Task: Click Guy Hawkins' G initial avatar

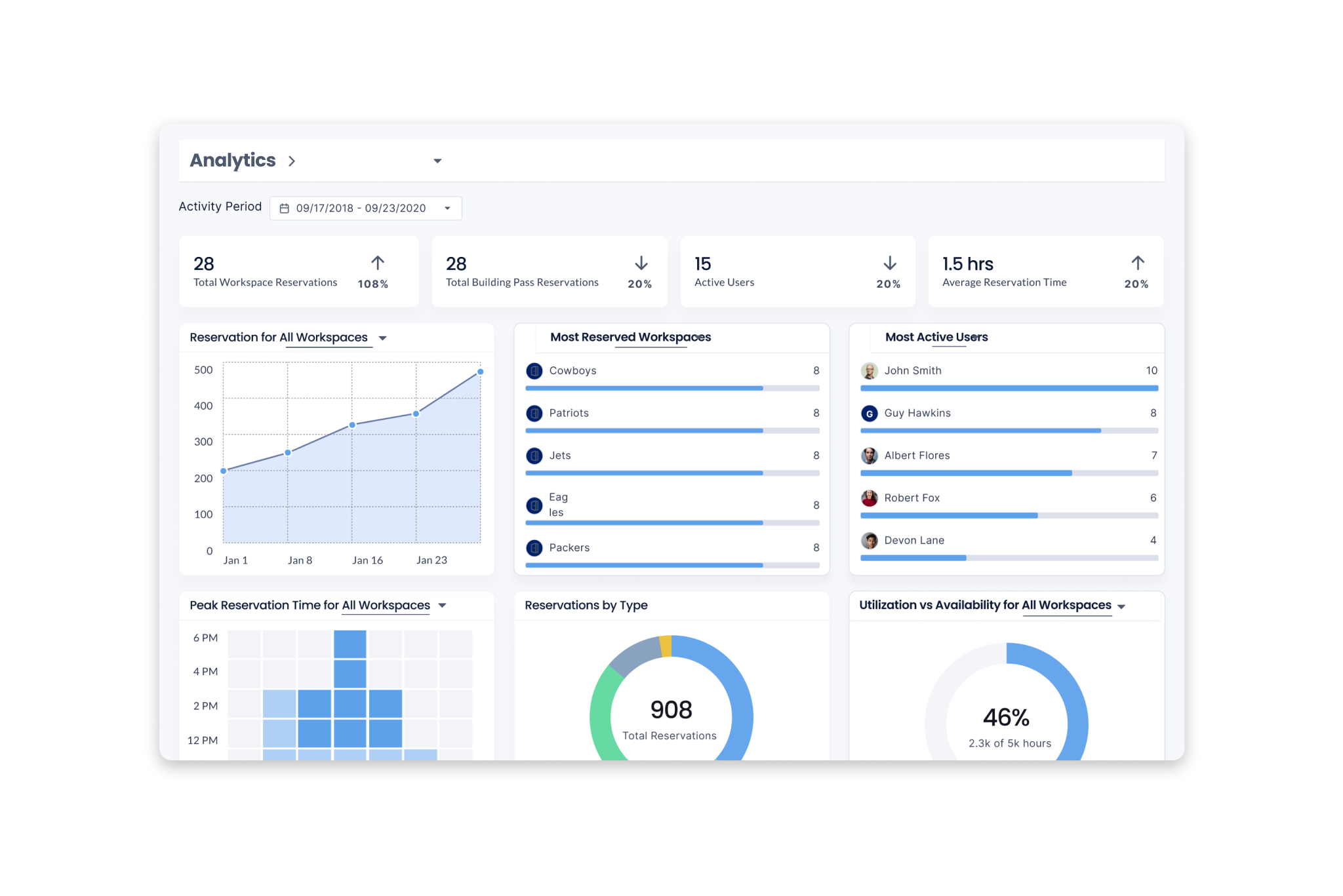Action: coord(870,414)
